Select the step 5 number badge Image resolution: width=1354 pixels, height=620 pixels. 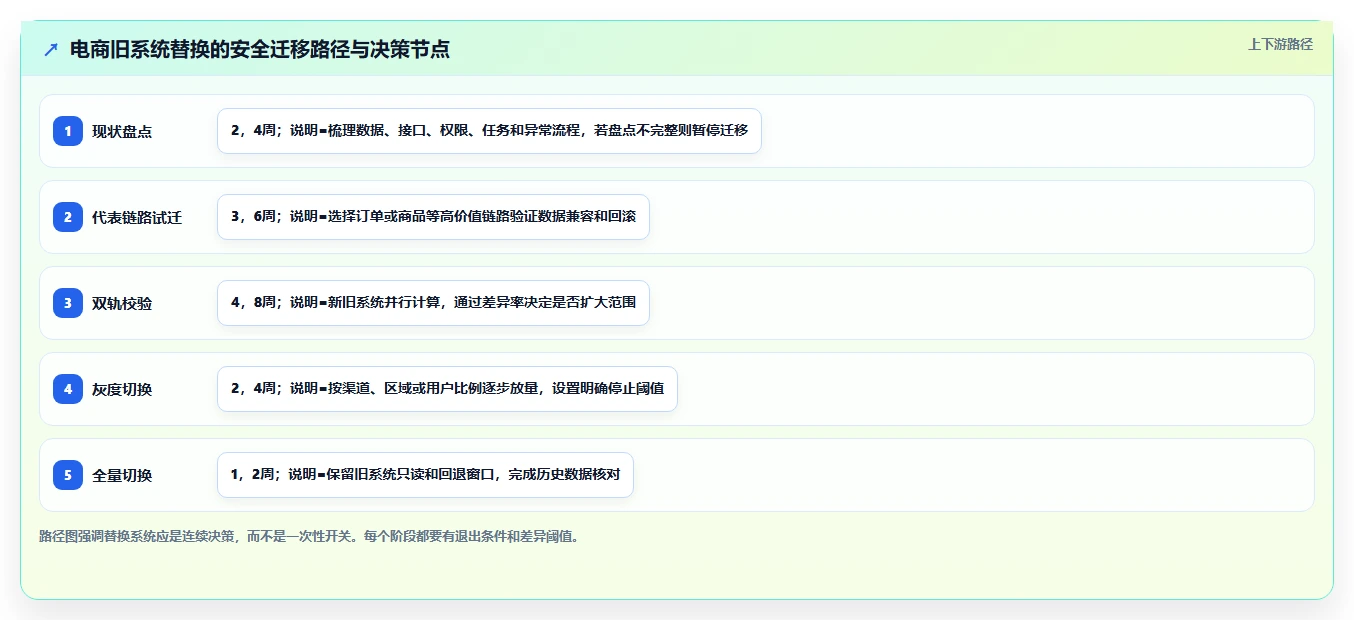tap(68, 475)
